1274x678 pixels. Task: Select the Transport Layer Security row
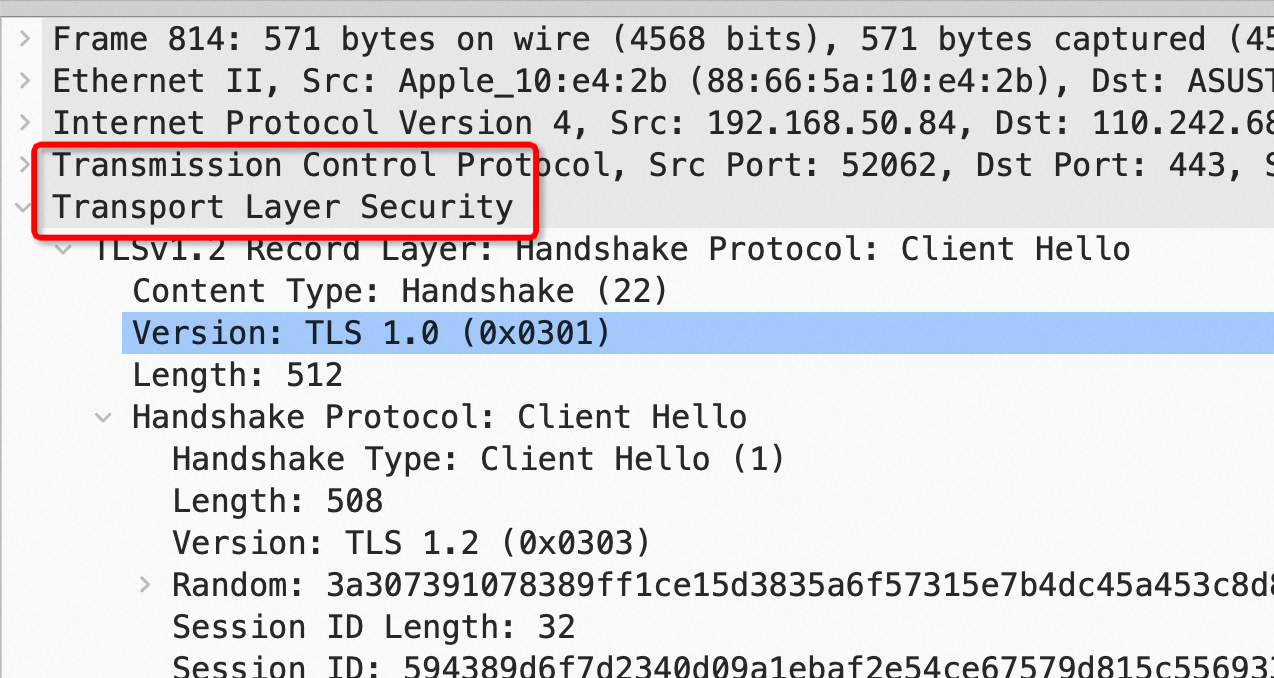282,207
